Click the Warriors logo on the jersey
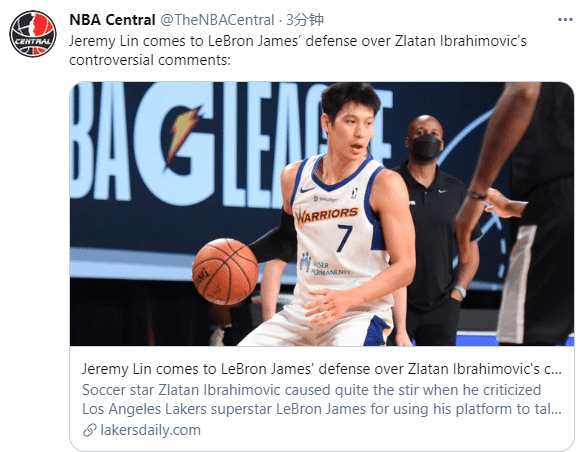The image size is (579, 452). tap(326, 215)
